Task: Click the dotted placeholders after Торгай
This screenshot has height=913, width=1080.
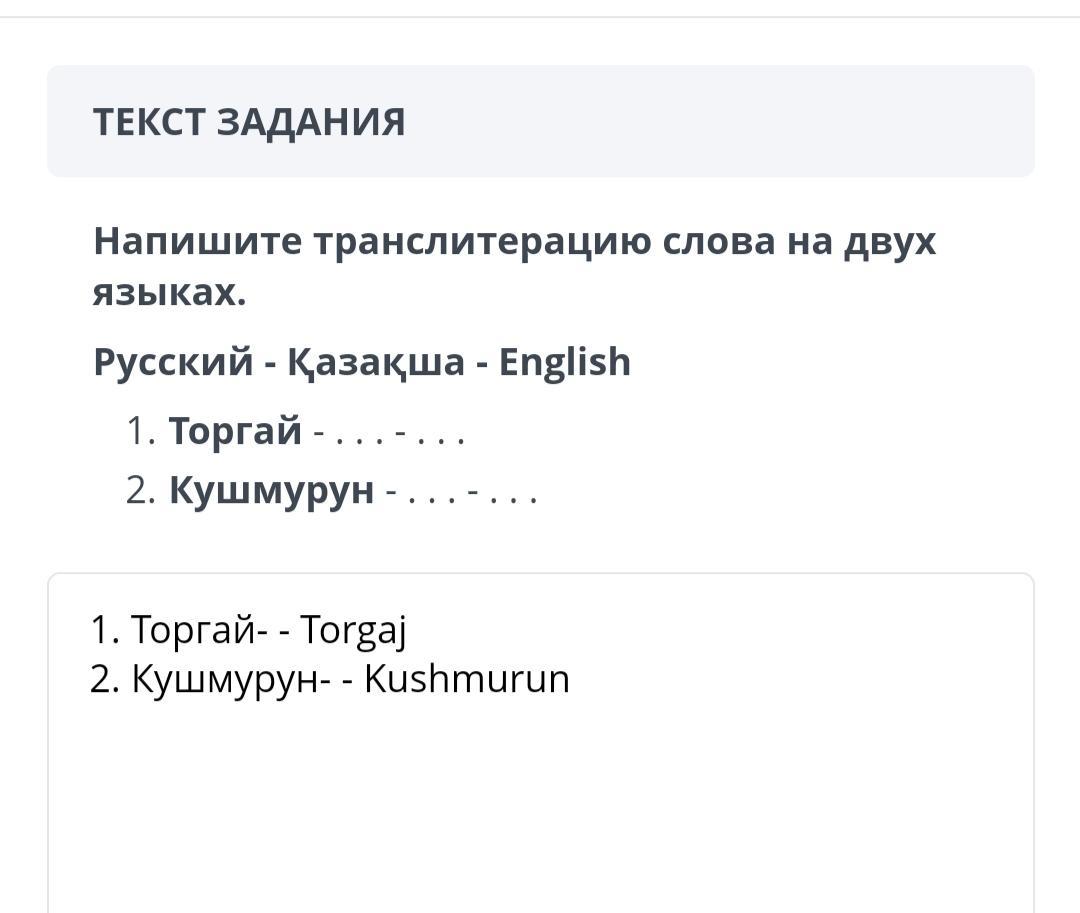Action: [x=390, y=434]
